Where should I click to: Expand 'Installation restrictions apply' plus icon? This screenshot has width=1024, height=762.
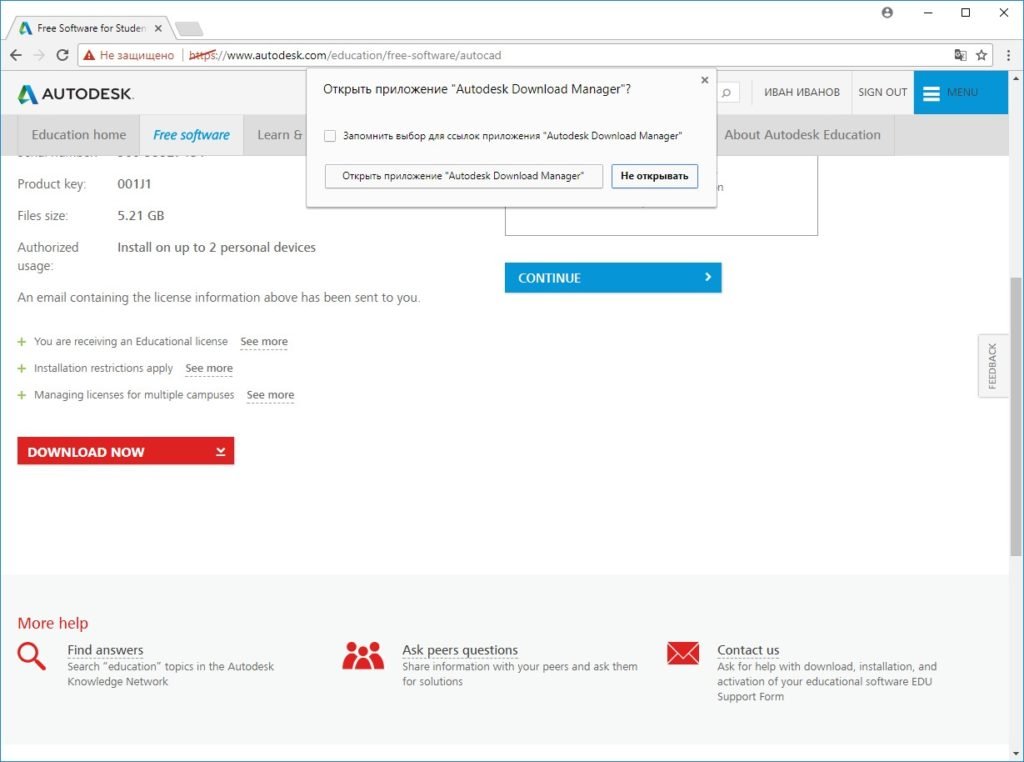[x=22, y=368]
